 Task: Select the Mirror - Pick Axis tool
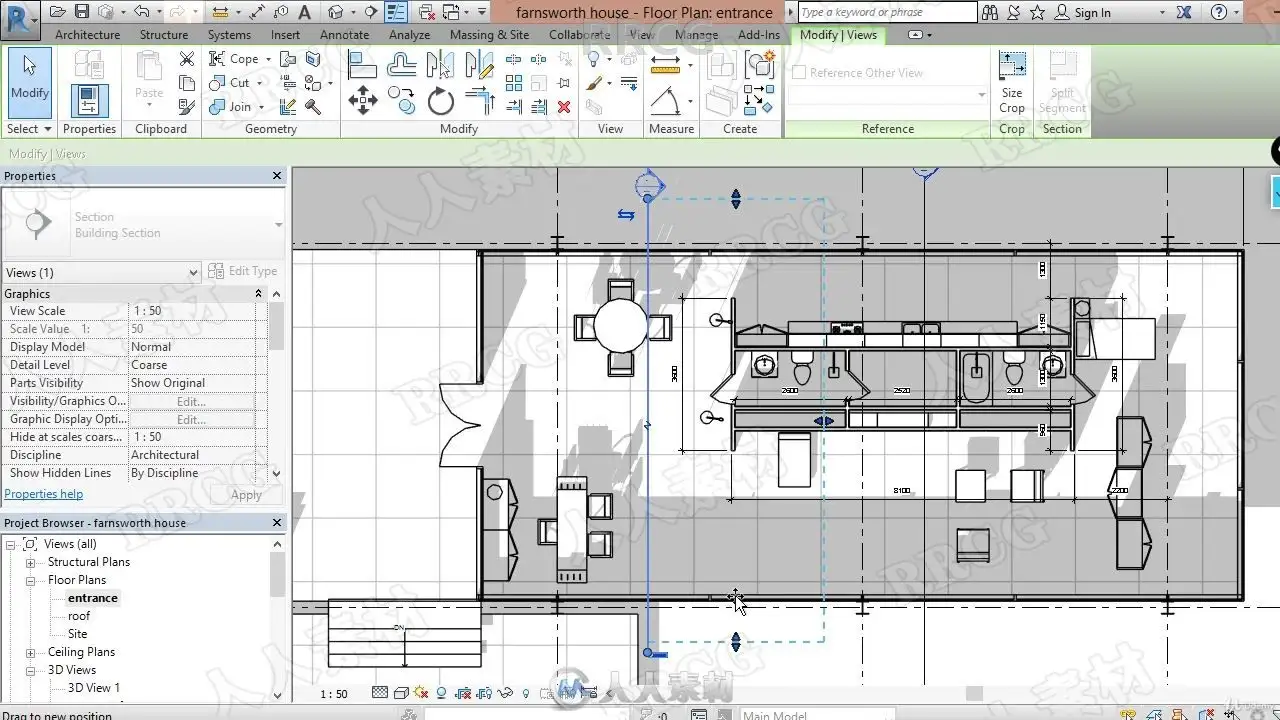(x=440, y=66)
